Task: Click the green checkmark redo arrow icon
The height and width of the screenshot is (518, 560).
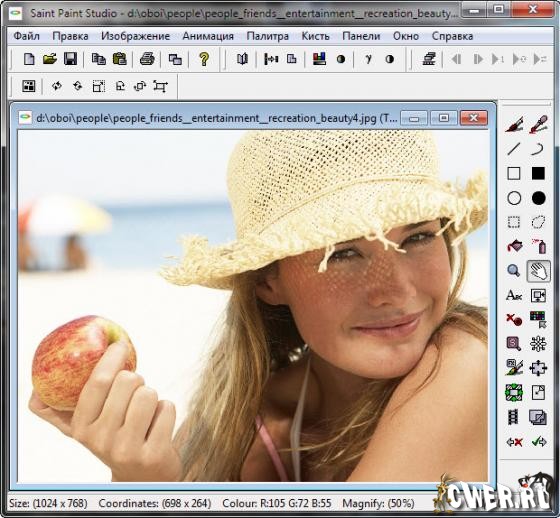Action: [539, 442]
